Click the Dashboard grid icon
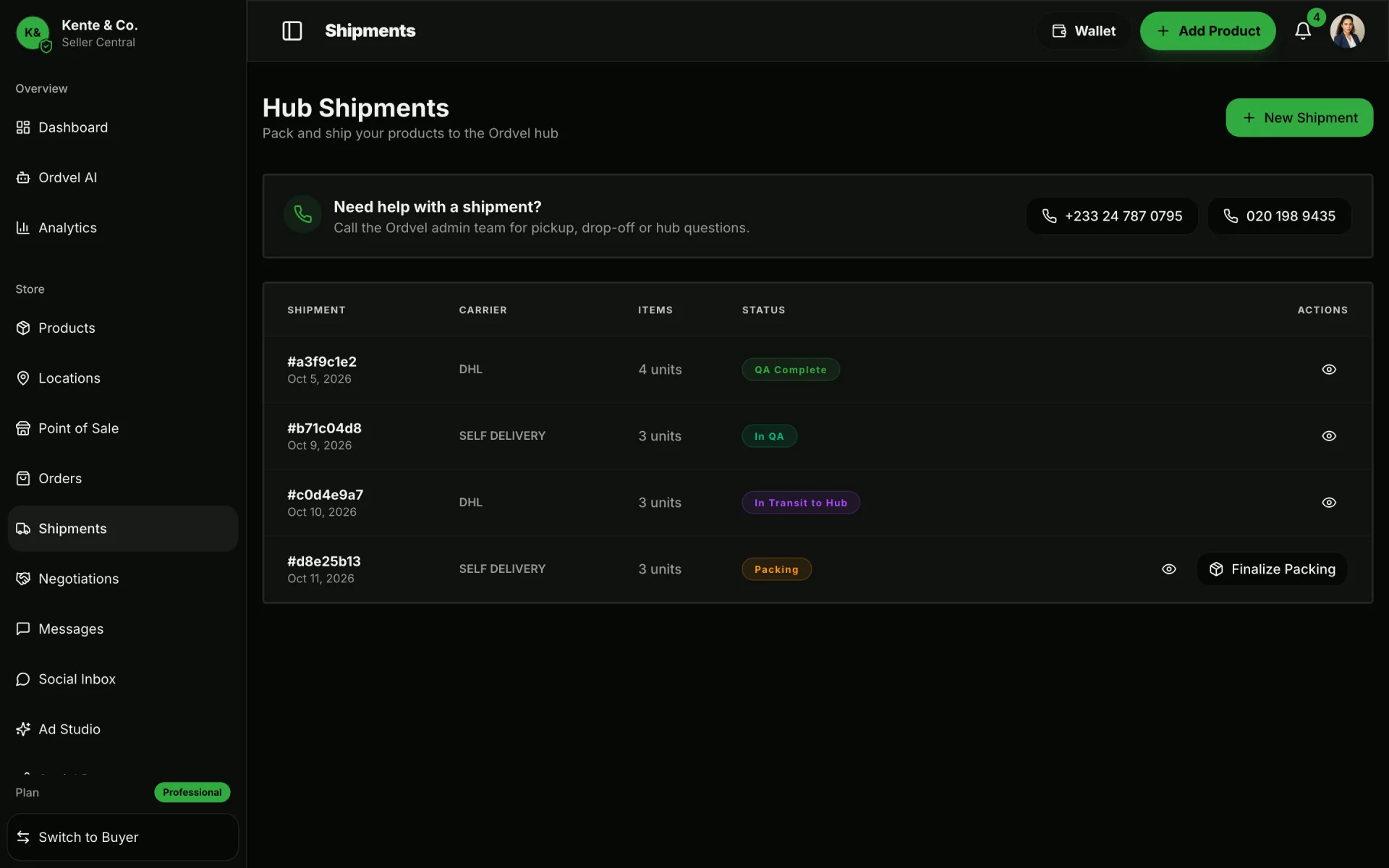 pyautogui.click(x=23, y=127)
